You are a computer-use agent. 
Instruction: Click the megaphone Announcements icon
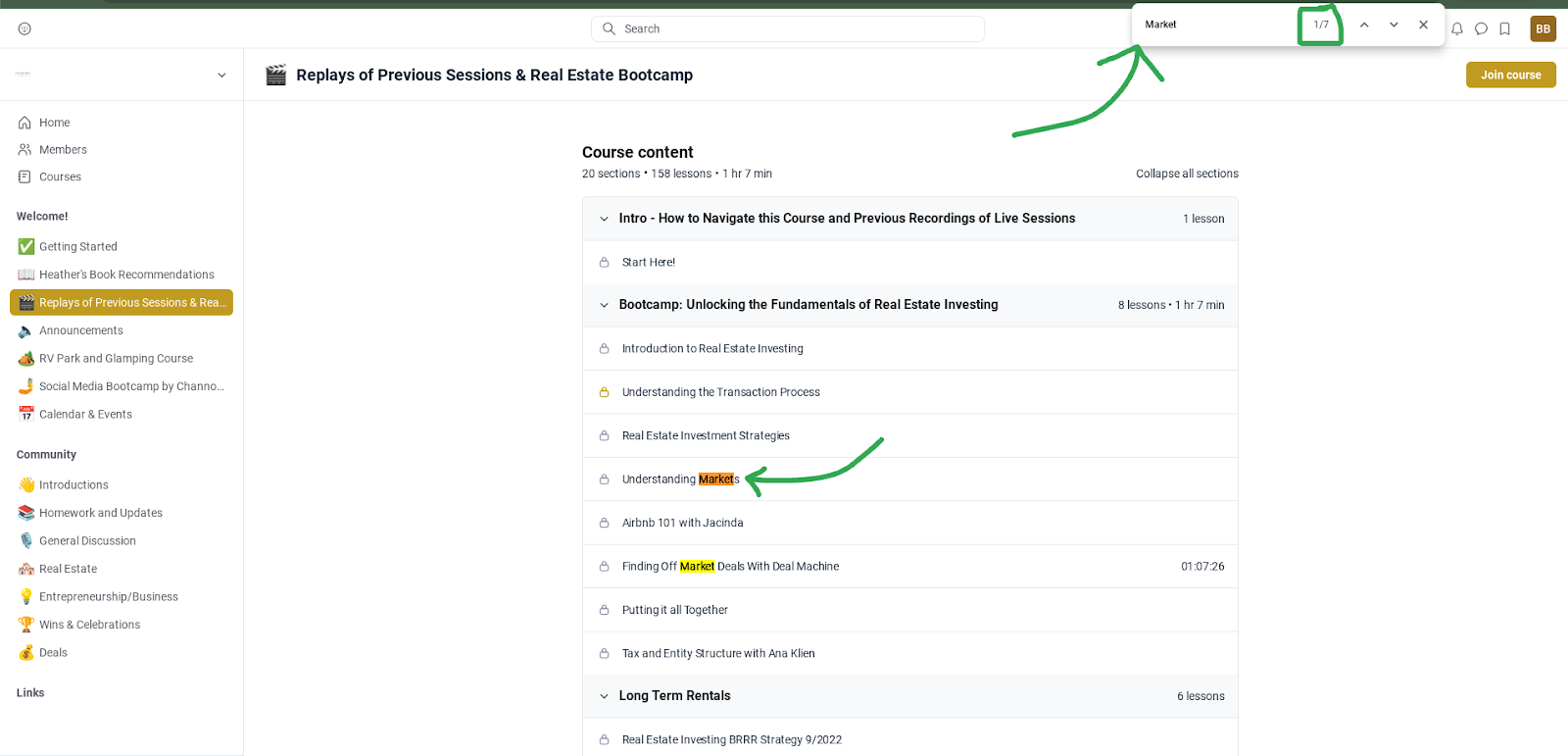coord(25,330)
